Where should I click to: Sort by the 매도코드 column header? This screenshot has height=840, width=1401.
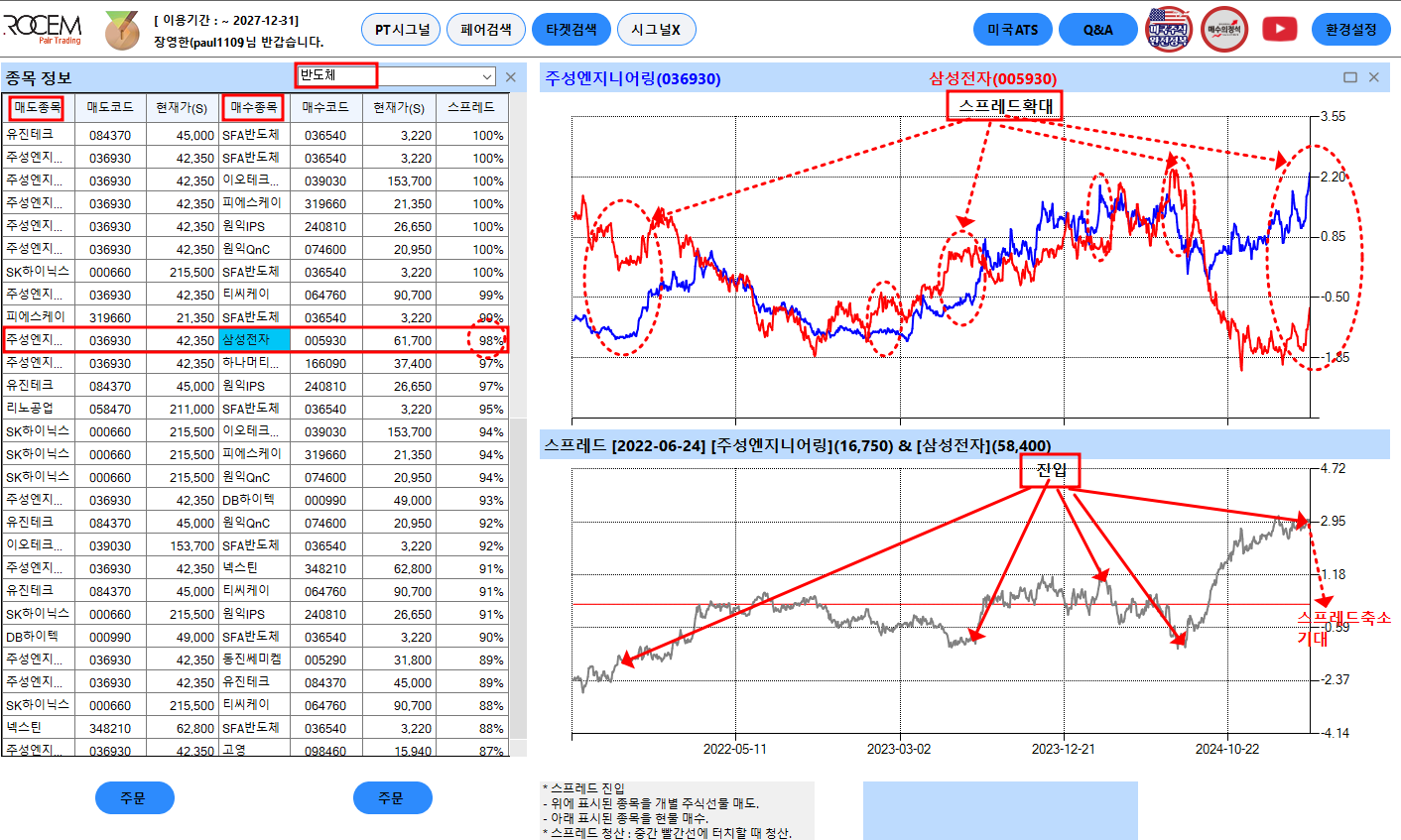pos(110,107)
